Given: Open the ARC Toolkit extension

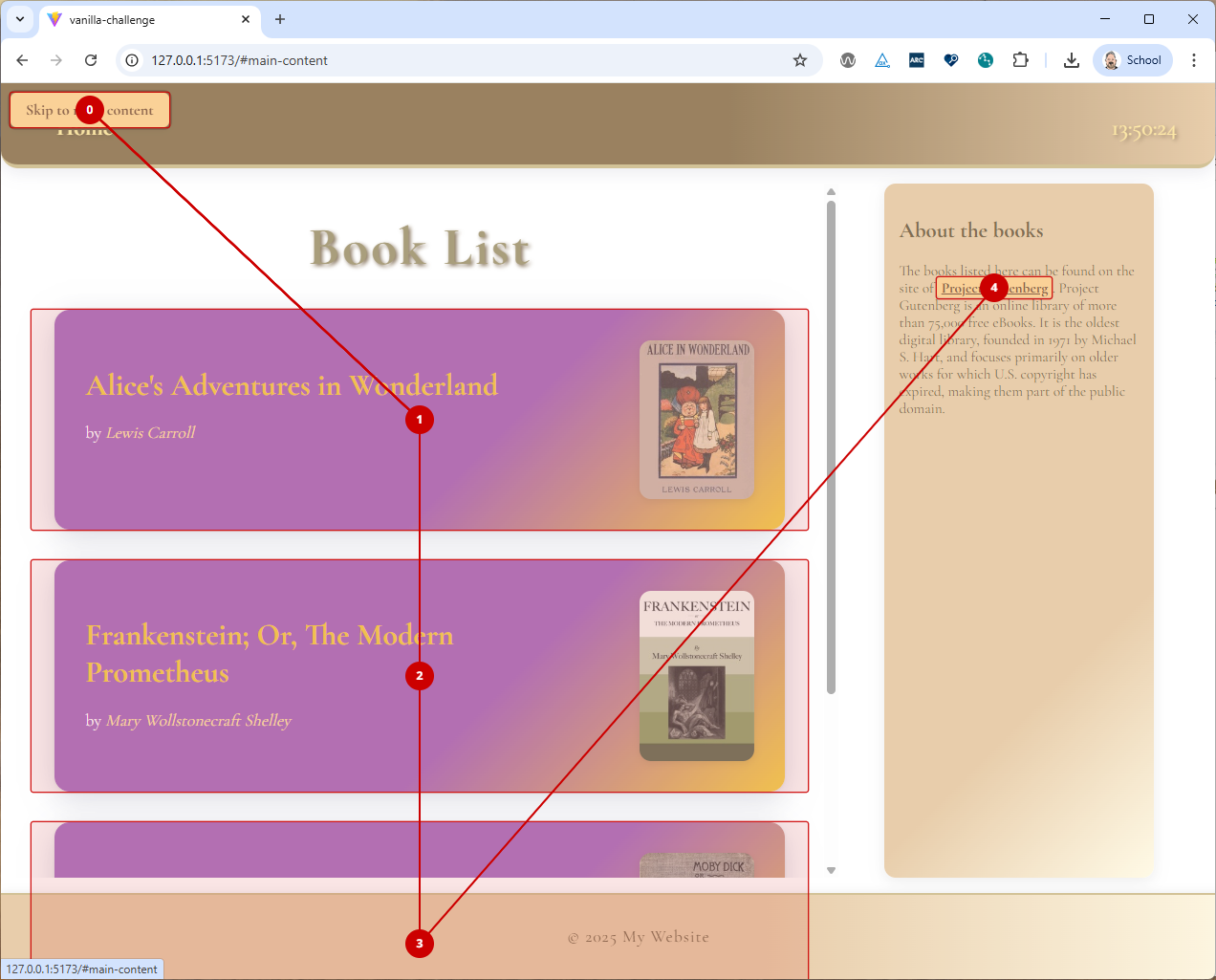Looking at the screenshot, I should (x=917, y=60).
